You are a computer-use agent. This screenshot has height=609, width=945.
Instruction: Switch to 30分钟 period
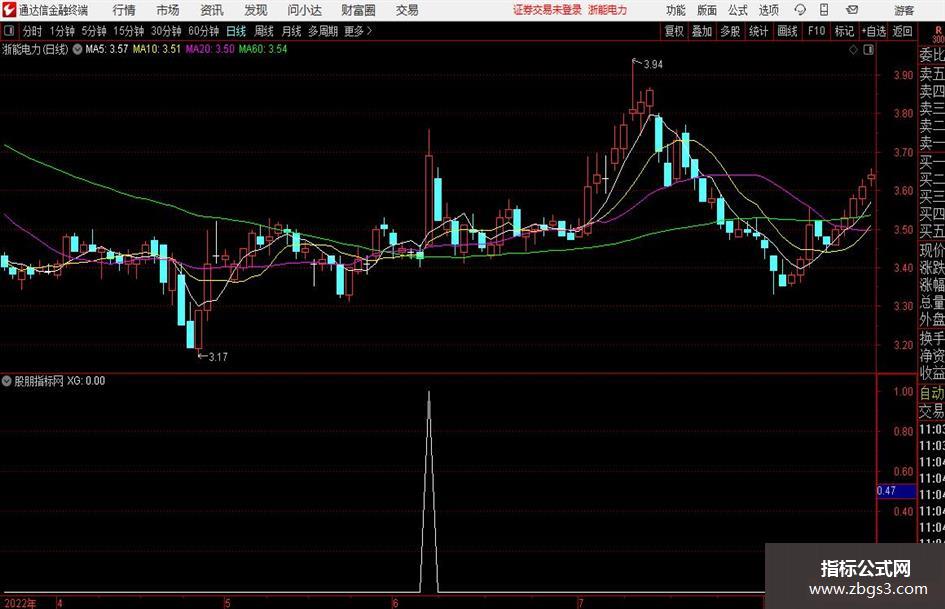tap(166, 31)
